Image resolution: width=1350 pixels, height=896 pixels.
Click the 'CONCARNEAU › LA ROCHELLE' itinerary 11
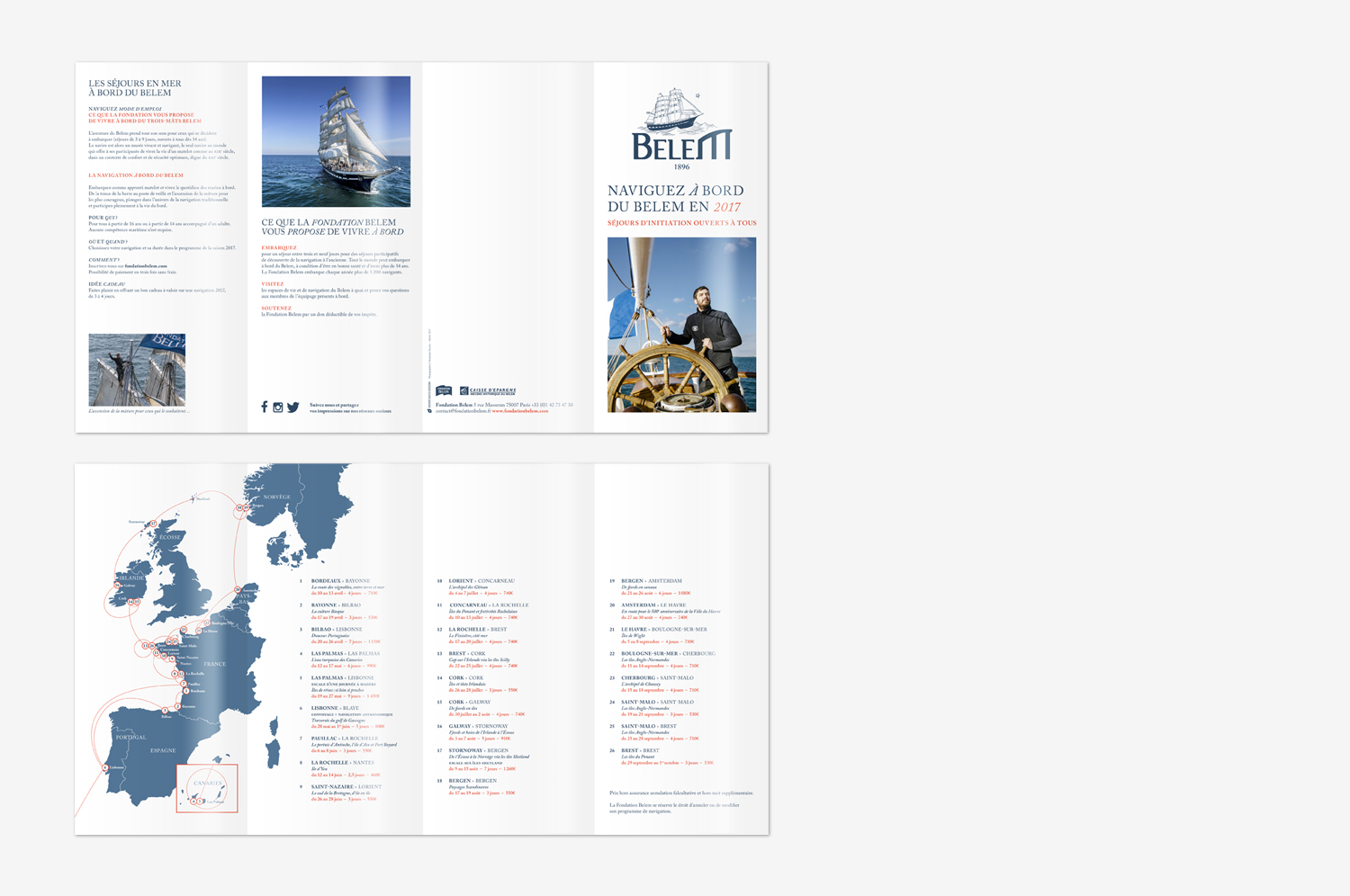489,605
